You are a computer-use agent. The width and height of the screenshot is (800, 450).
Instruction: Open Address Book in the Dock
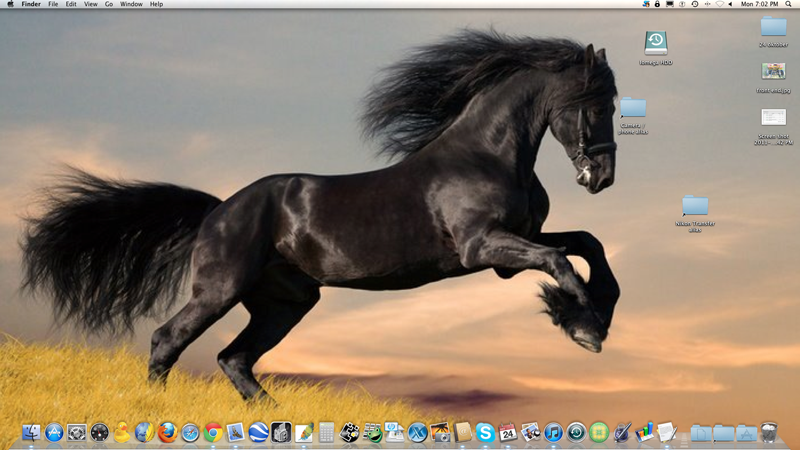pyautogui.click(x=463, y=433)
